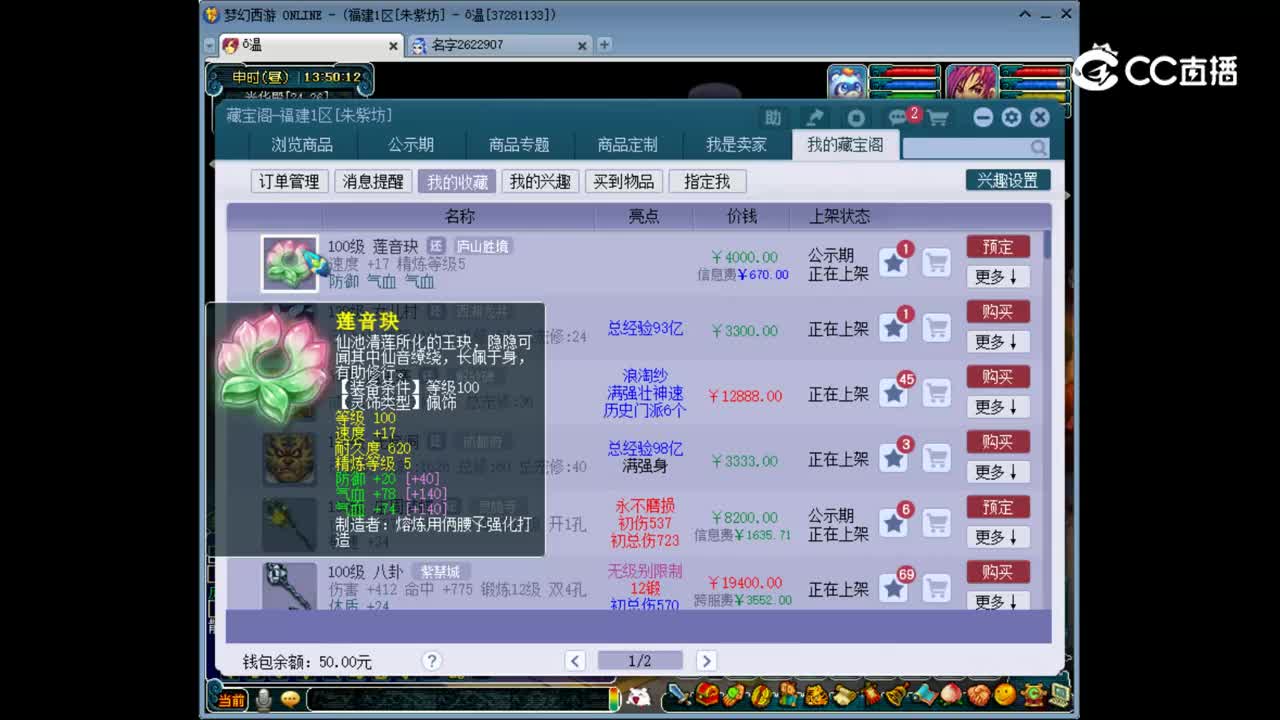1280x720 pixels.
Task: Click the computer icon in the game toolbar
Action: click(1059, 694)
